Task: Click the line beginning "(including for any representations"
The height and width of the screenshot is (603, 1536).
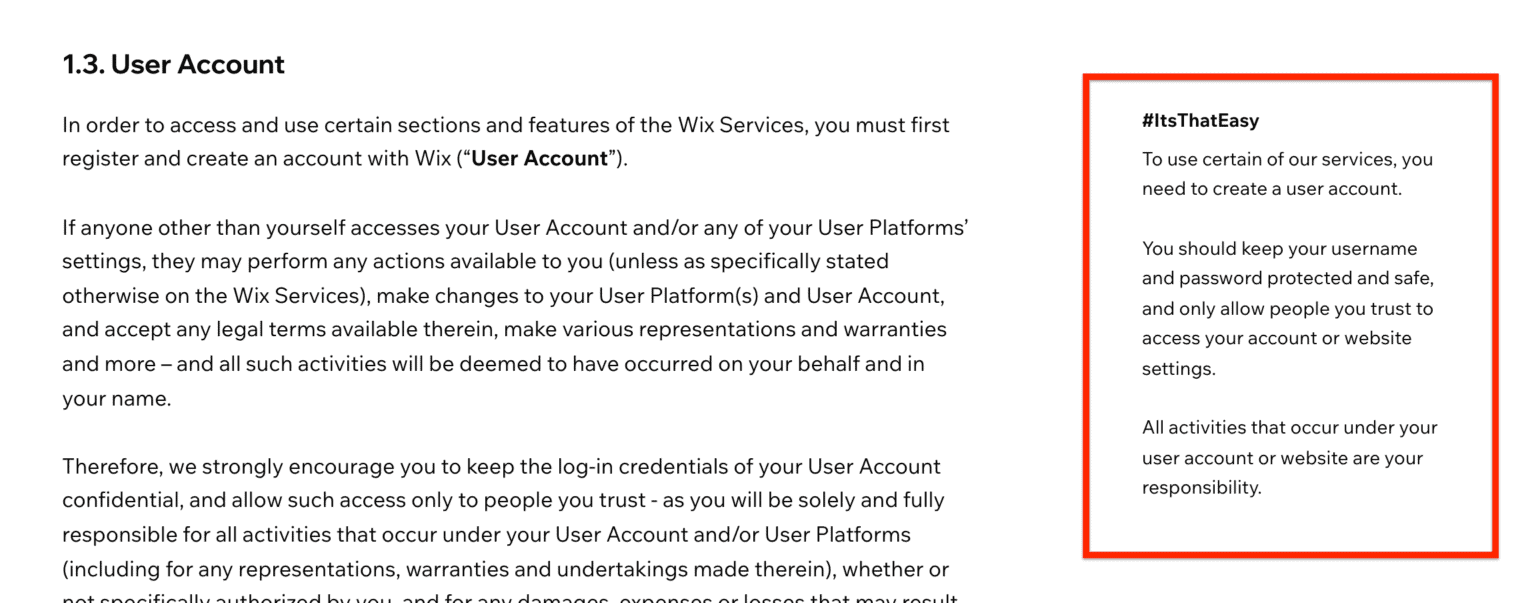Action: [x=506, y=569]
